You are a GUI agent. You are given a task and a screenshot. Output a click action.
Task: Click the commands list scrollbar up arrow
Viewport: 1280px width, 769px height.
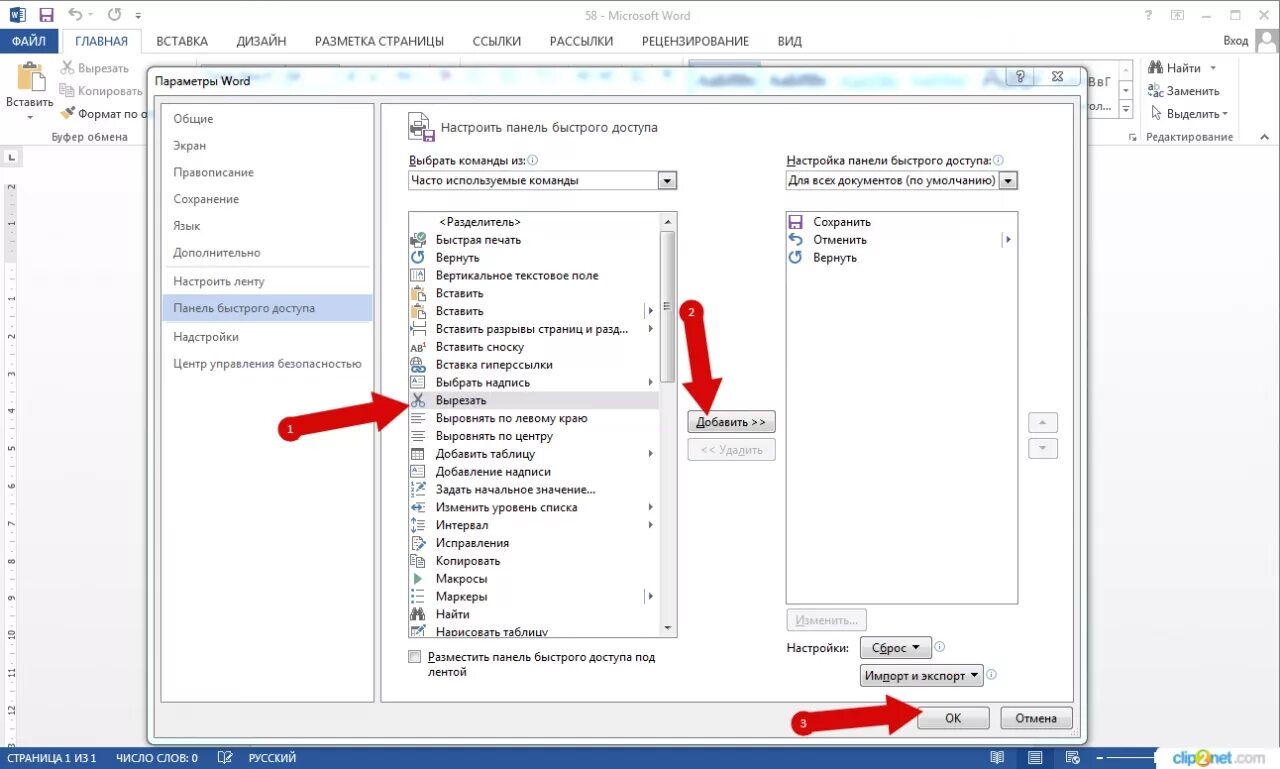(x=668, y=221)
